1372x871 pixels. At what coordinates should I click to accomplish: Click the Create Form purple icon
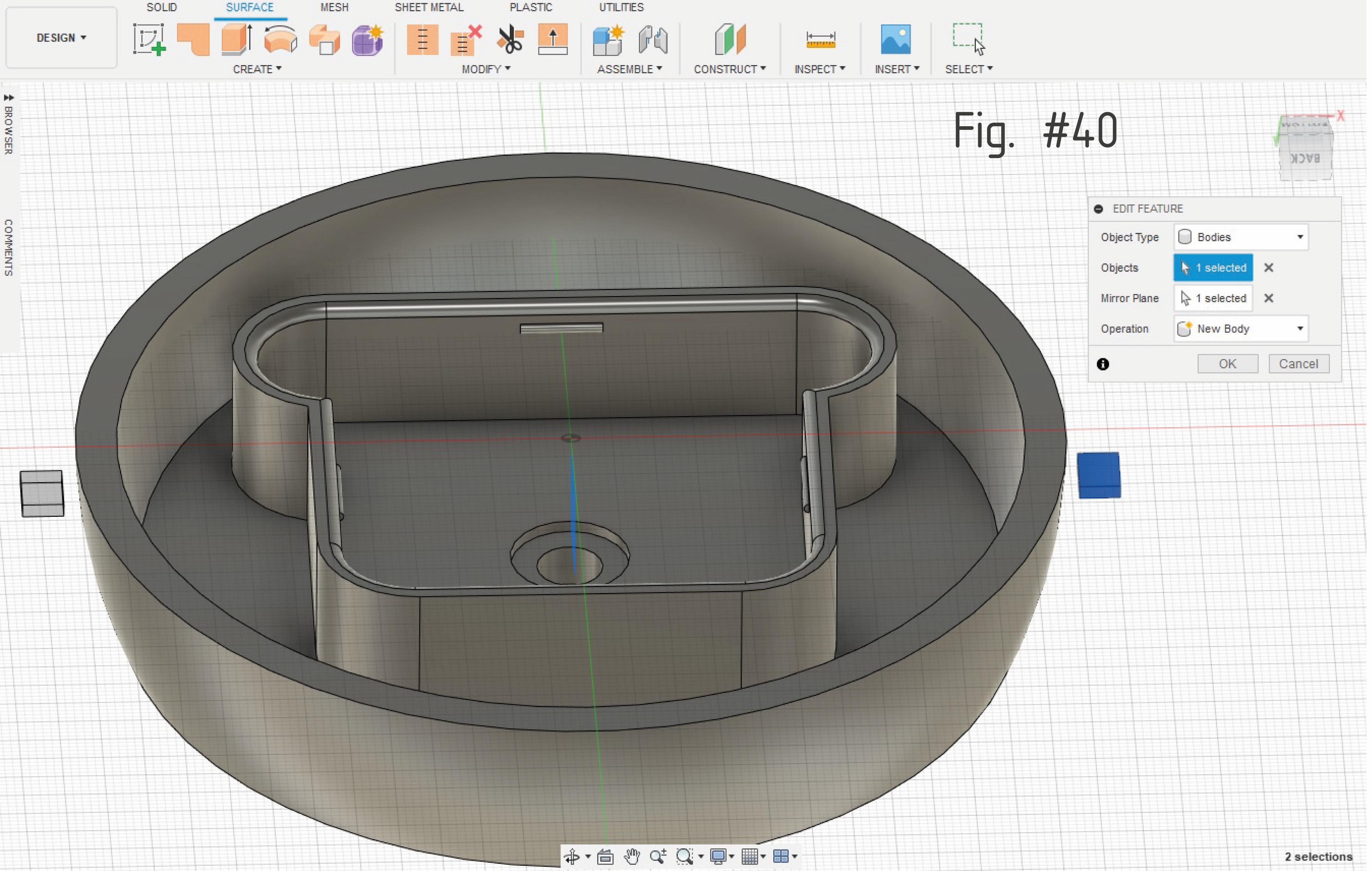point(367,39)
